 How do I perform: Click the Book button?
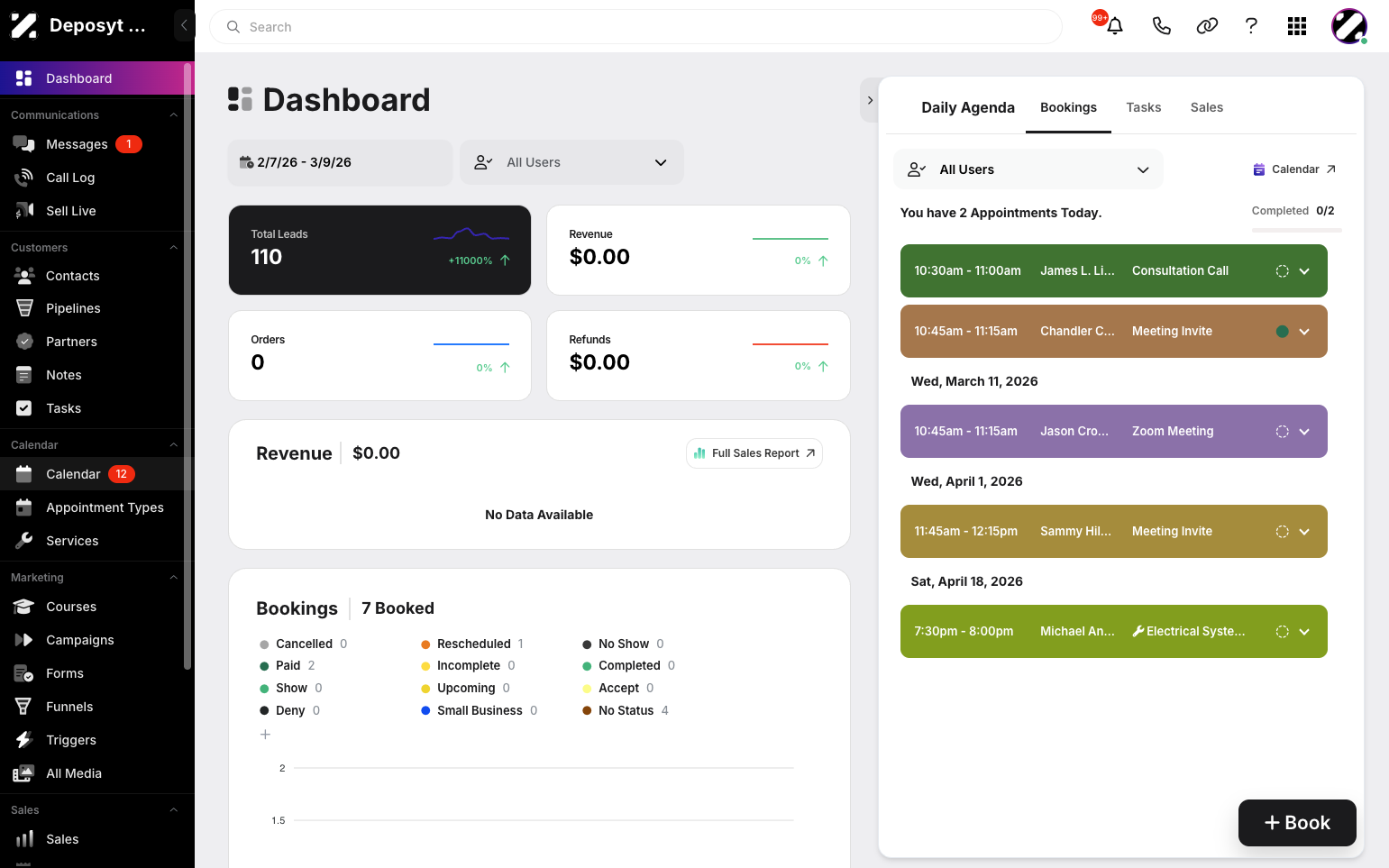click(x=1297, y=823)
